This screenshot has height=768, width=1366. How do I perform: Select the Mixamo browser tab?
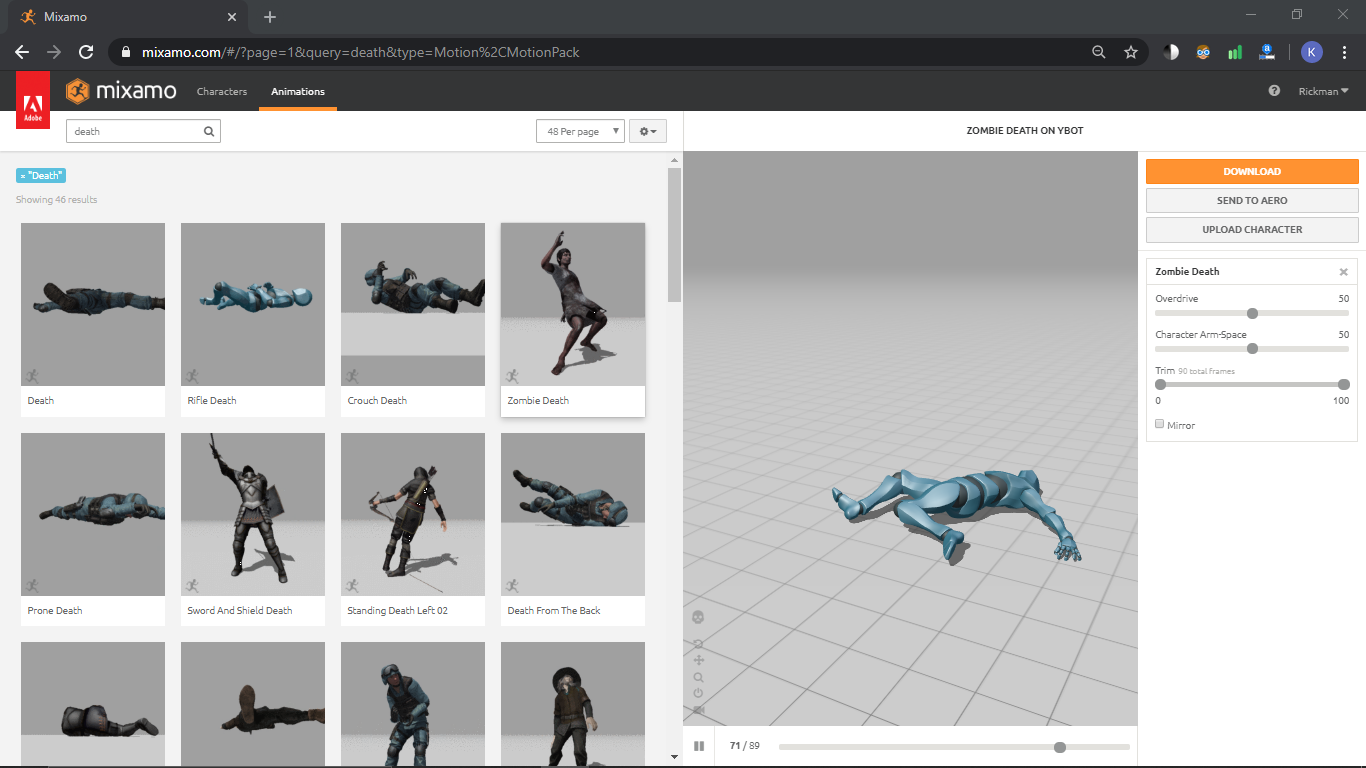[127, 18]
